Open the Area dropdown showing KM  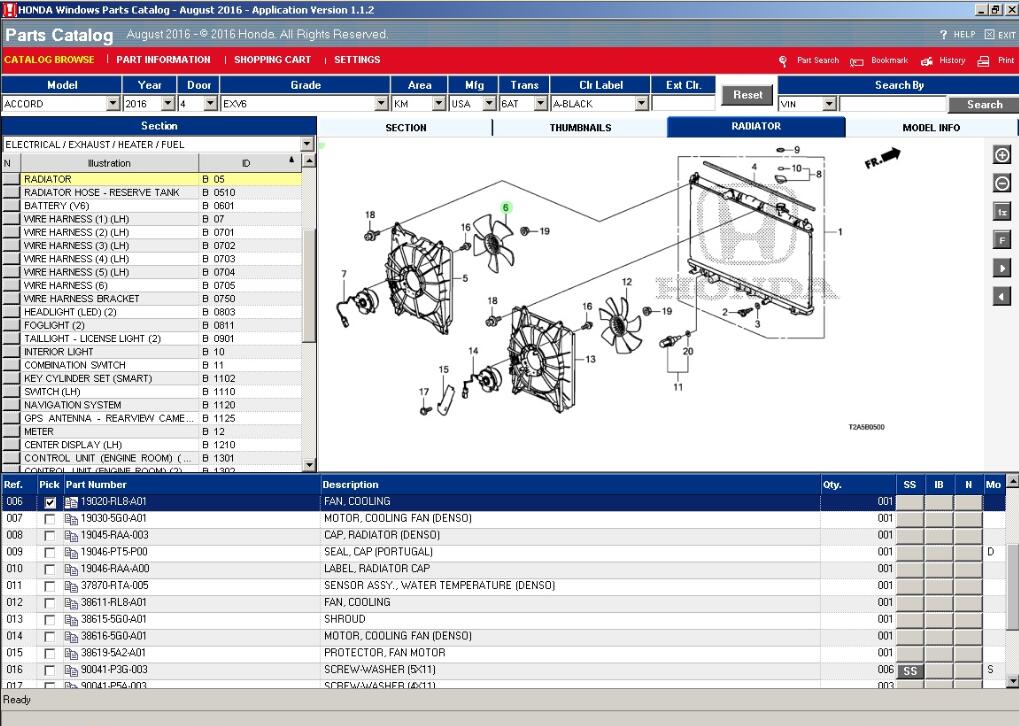(x=439, y=104)
